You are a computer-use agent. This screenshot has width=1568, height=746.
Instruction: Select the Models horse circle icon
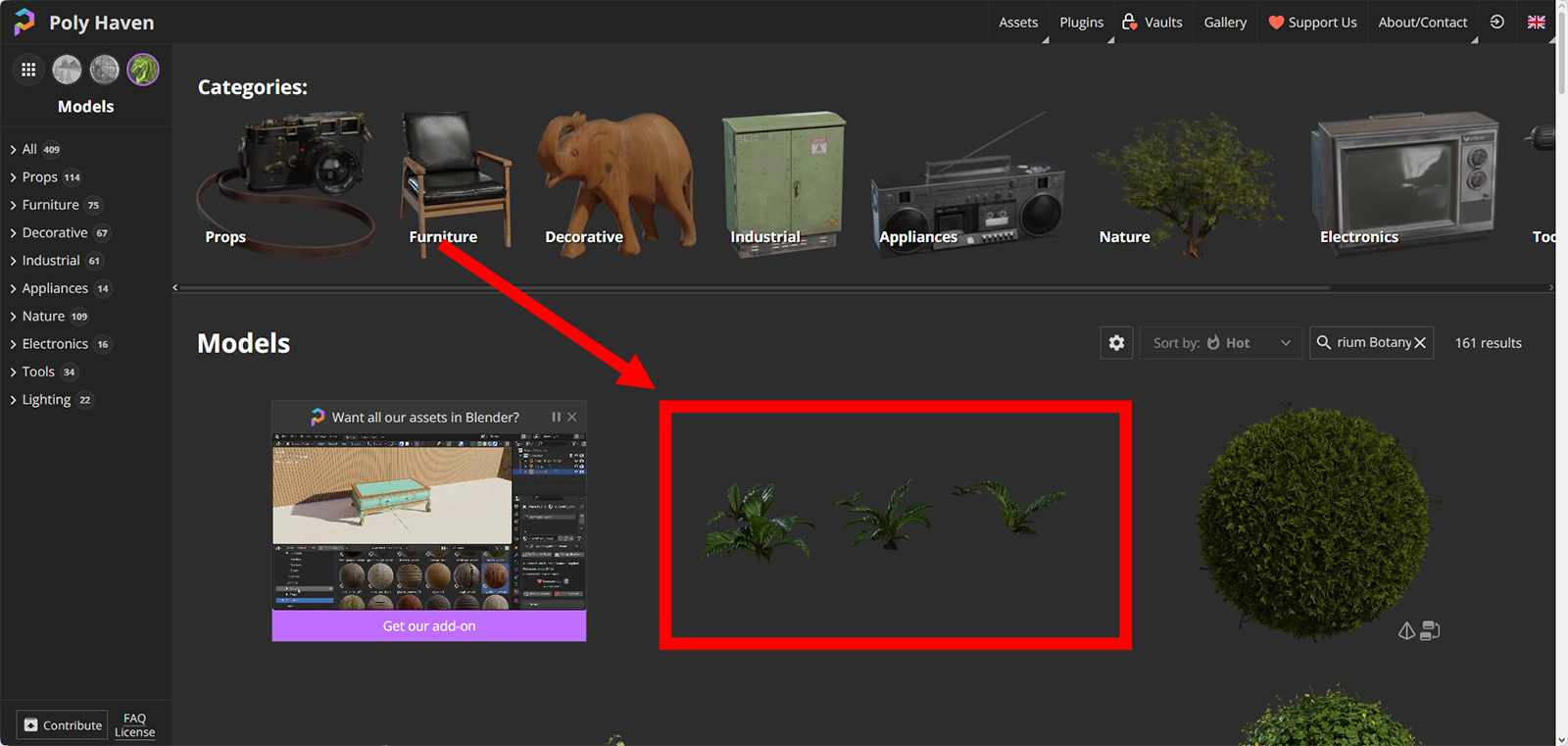[143, 70]
